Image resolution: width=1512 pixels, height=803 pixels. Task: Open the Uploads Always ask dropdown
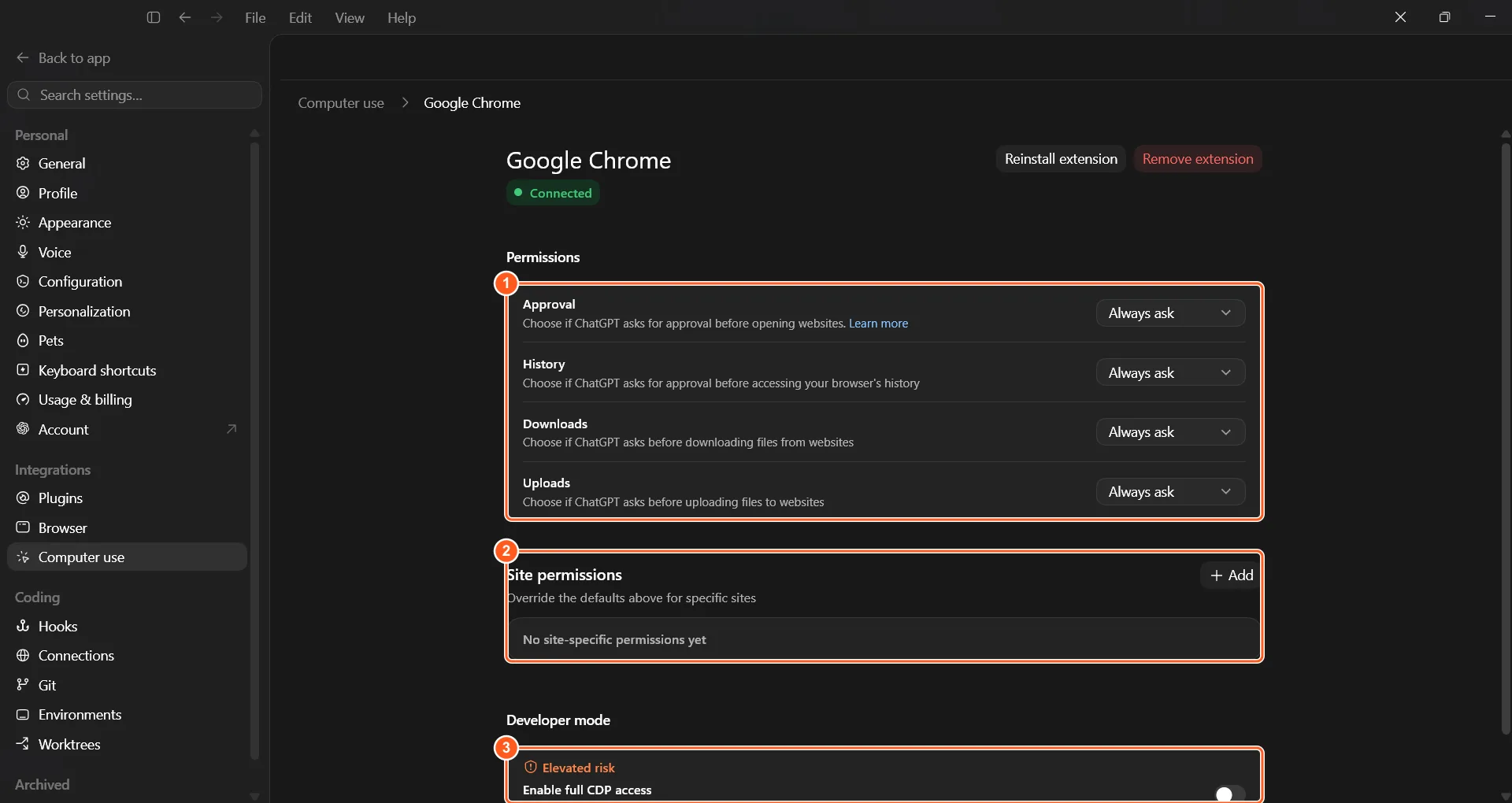(x=1170, y=491)
